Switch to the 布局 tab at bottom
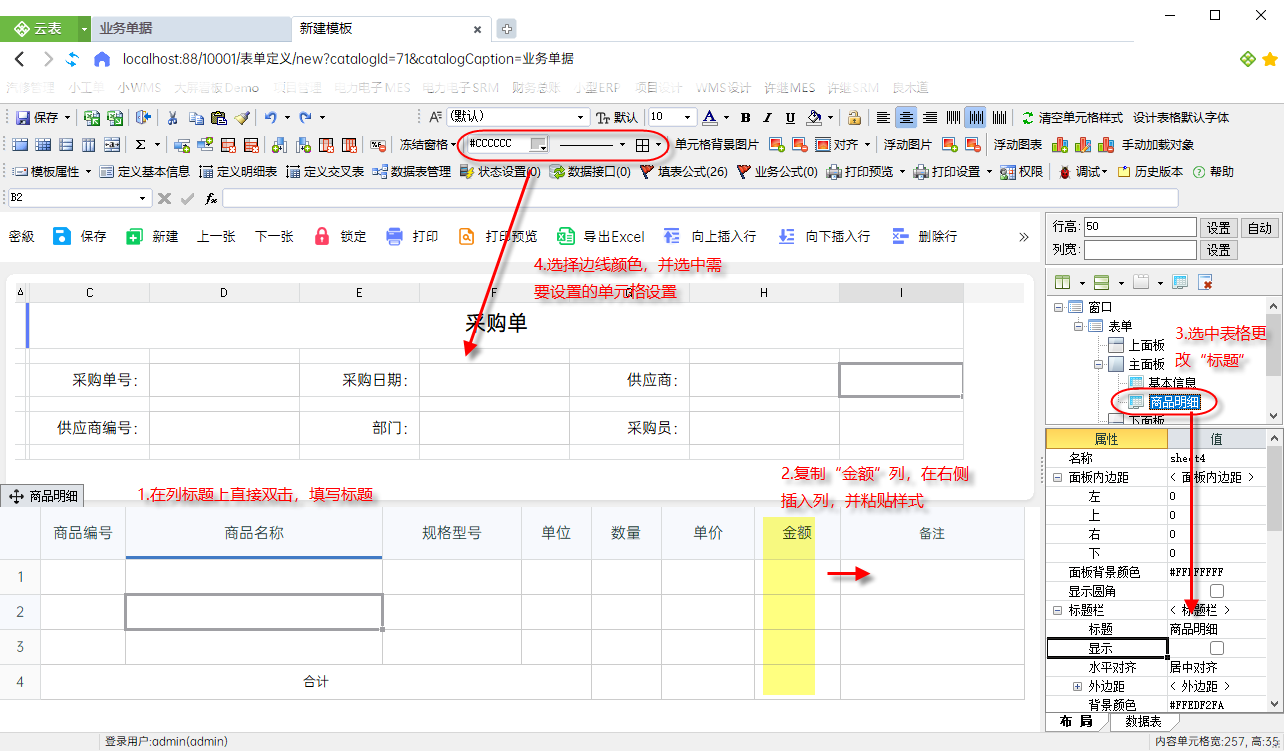The image size is (1284, 751). tap(1076, 721)
